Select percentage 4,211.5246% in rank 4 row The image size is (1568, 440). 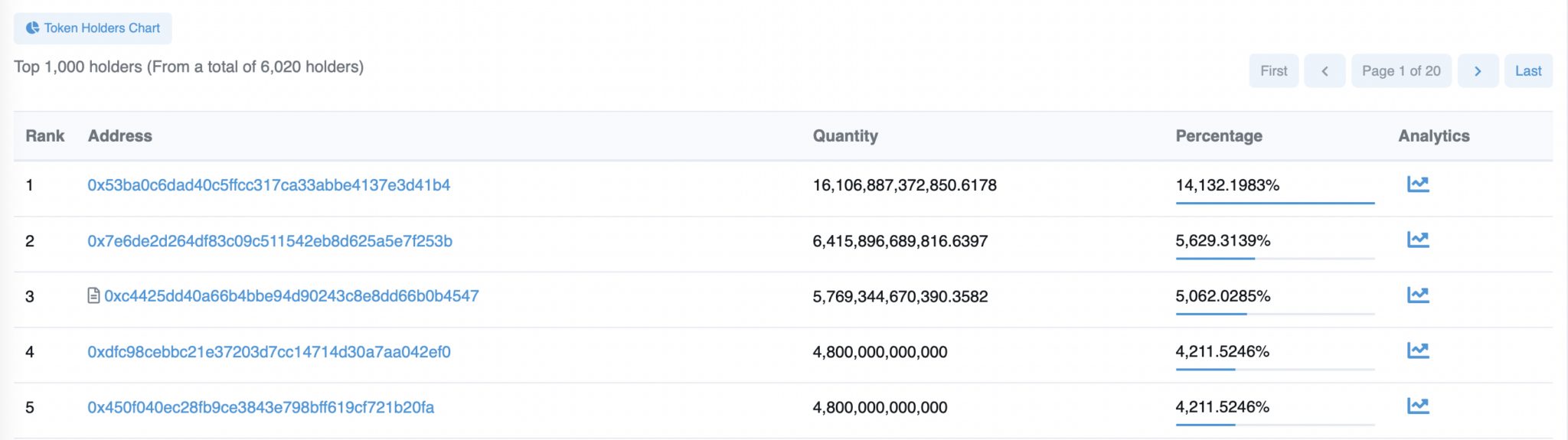pyautogui.click(x=1222, y=351)
